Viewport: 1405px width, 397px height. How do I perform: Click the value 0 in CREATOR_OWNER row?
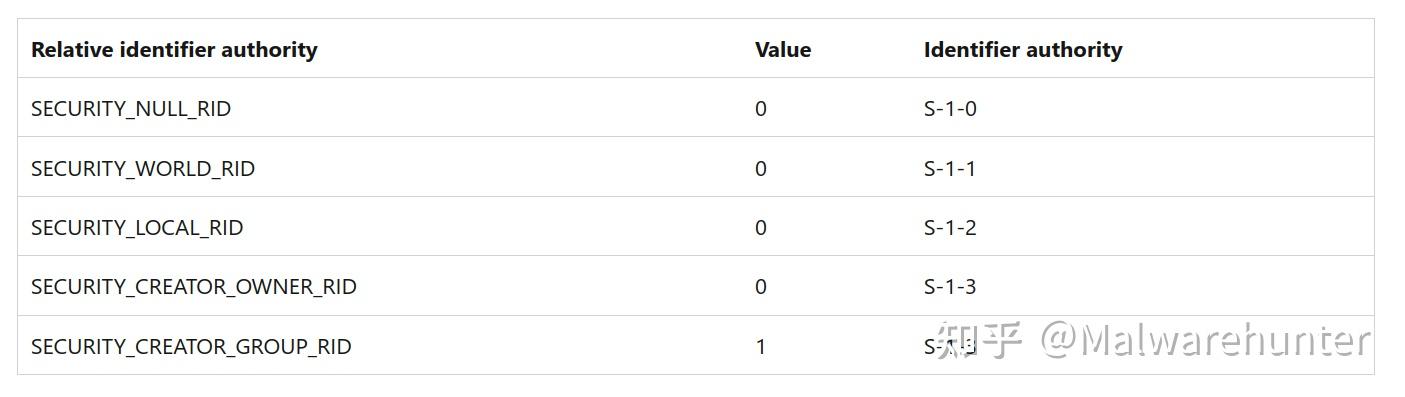761,287
